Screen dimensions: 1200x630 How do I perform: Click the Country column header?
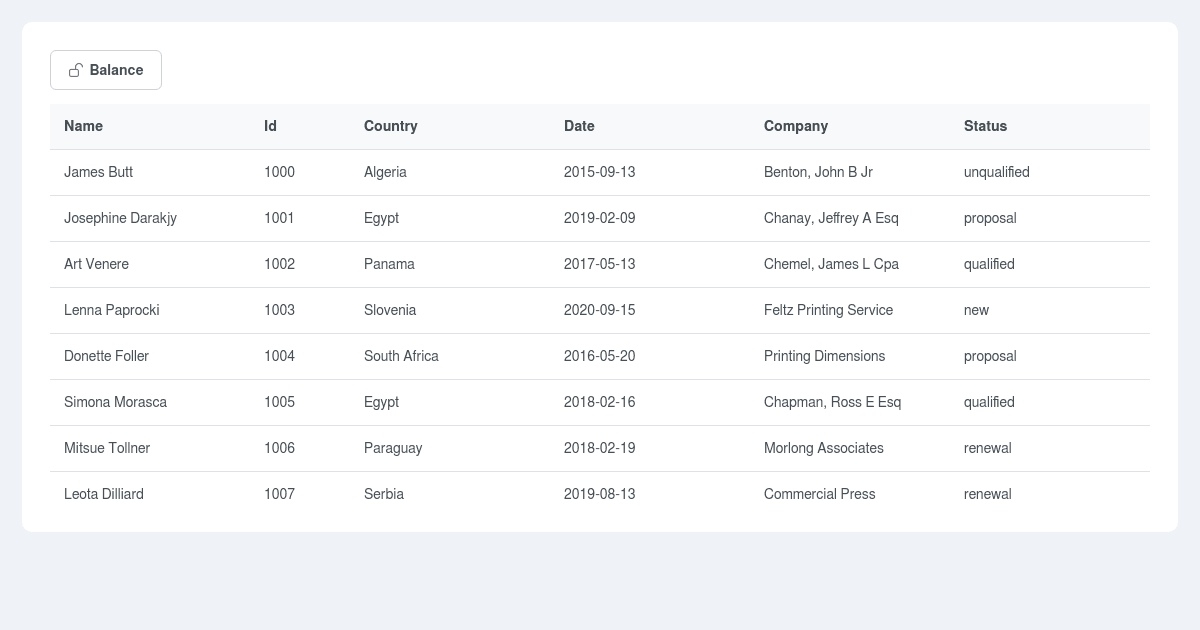pyautogui.click(x=390, y=126)
